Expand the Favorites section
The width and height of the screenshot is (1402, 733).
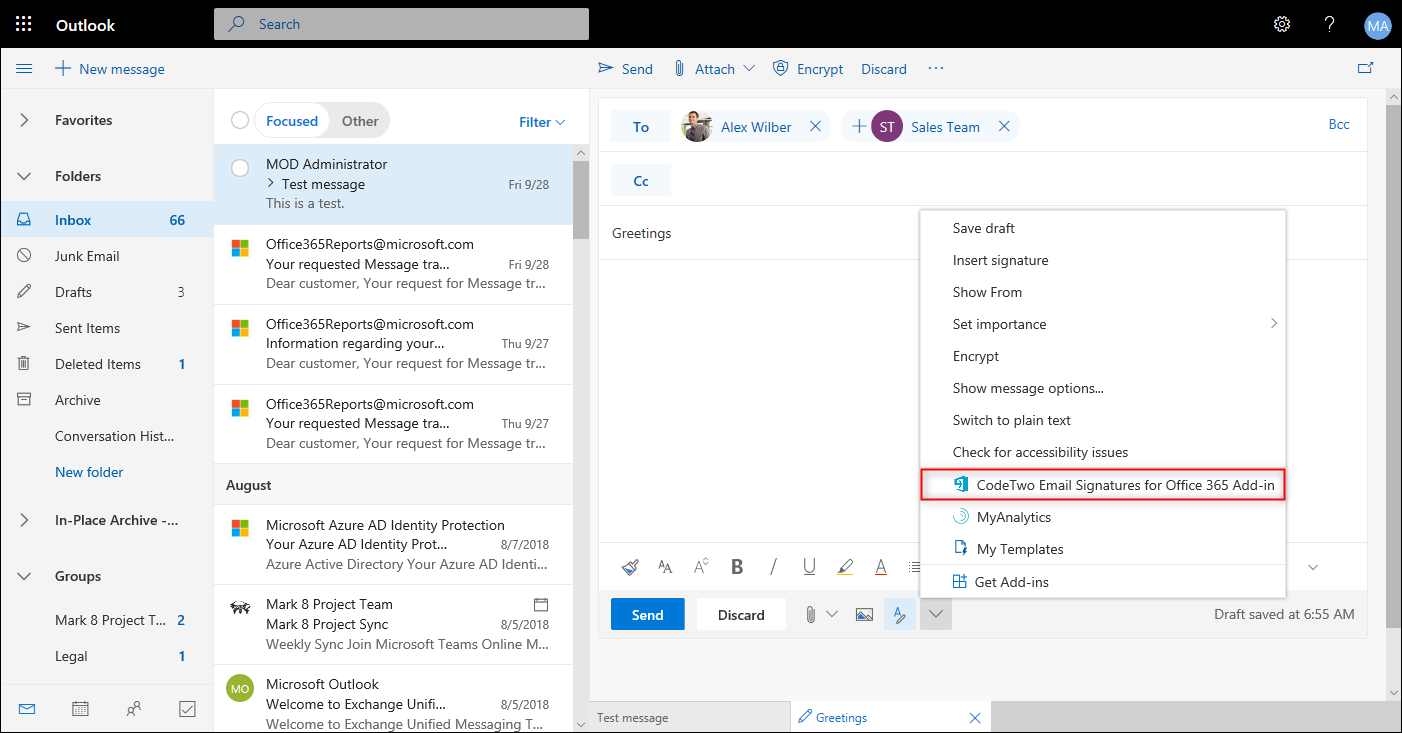click(25, 120)
